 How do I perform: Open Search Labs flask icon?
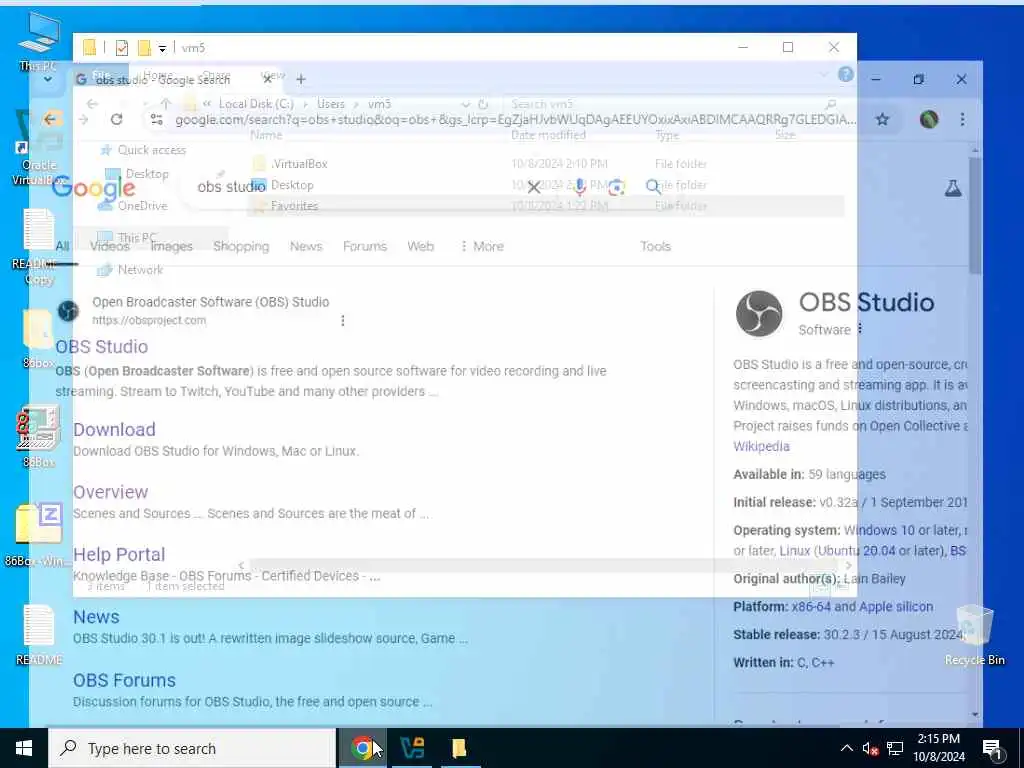click(953, 189)
